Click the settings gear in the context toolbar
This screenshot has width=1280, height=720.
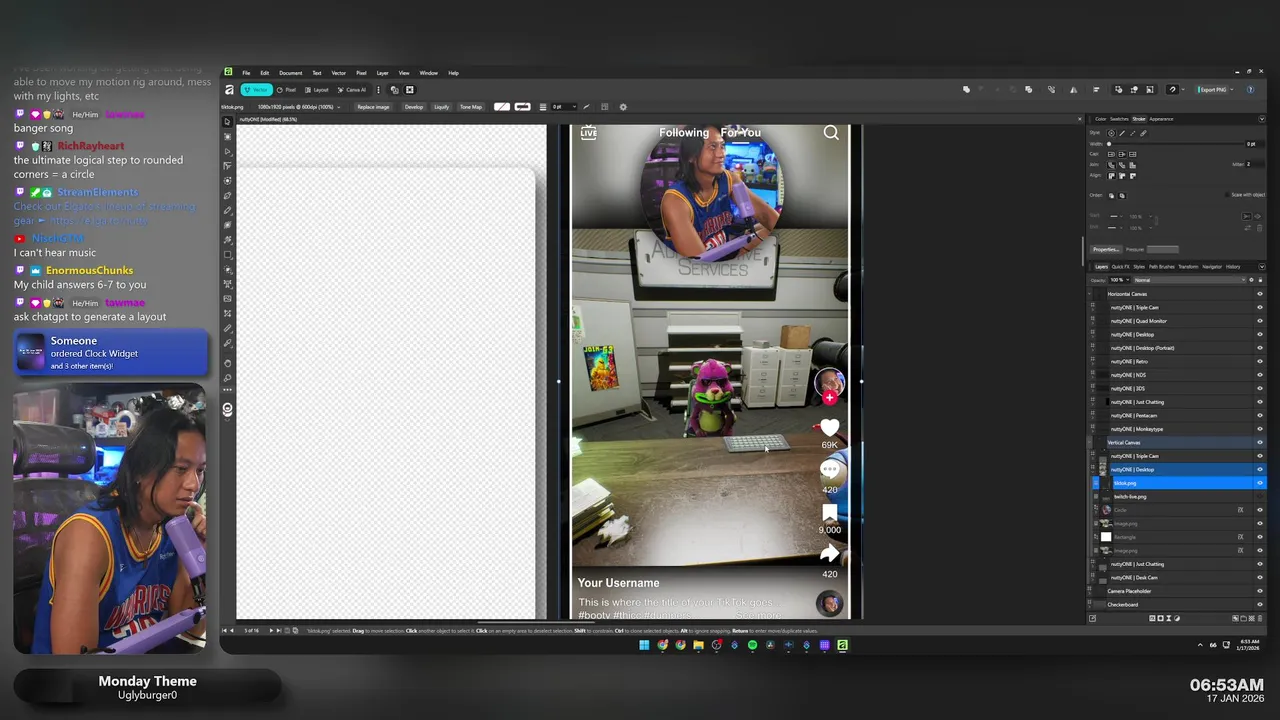point(623,107)
